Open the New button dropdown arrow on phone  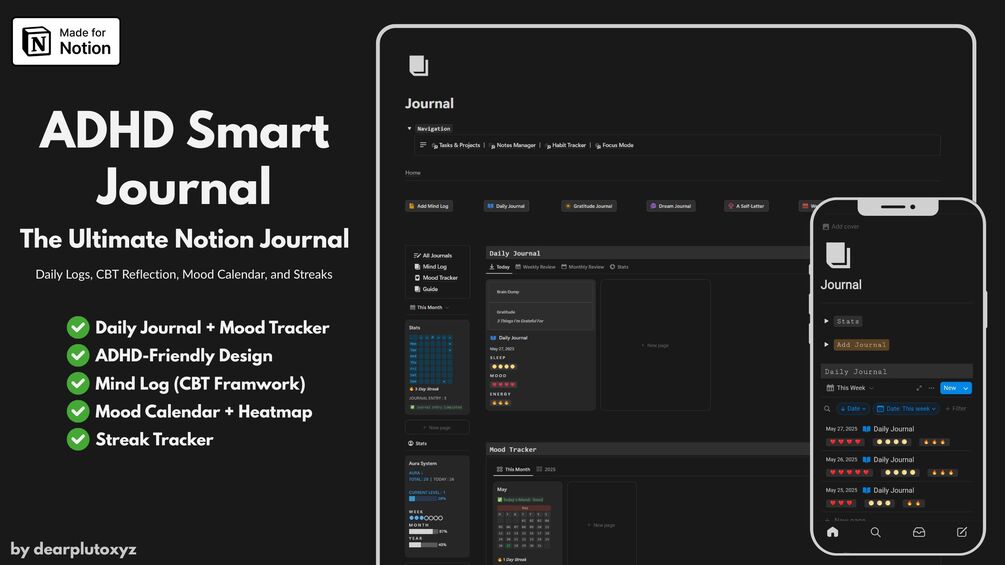pos(966,388)
